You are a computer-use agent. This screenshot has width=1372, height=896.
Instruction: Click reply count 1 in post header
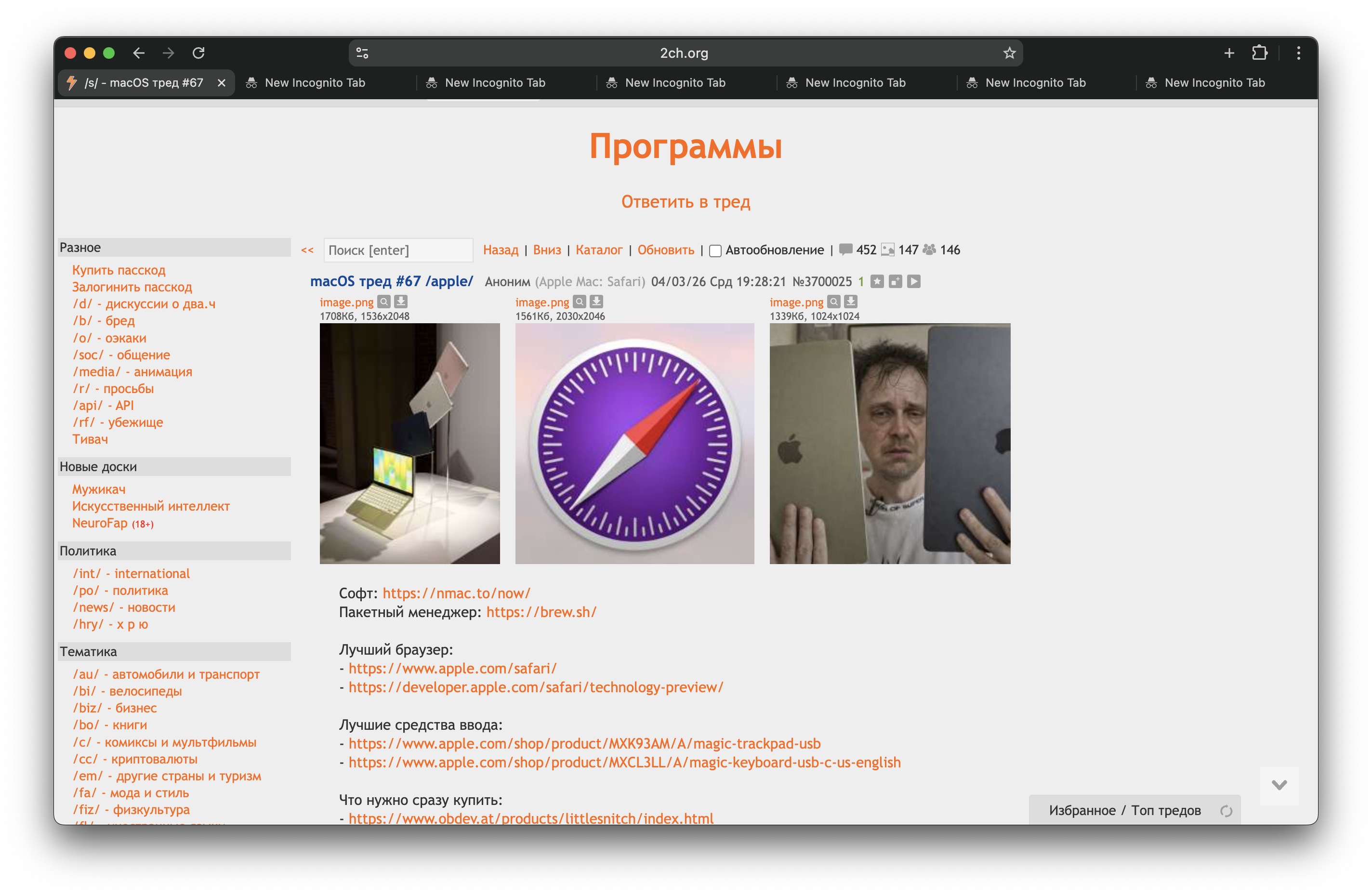[861, 281]
